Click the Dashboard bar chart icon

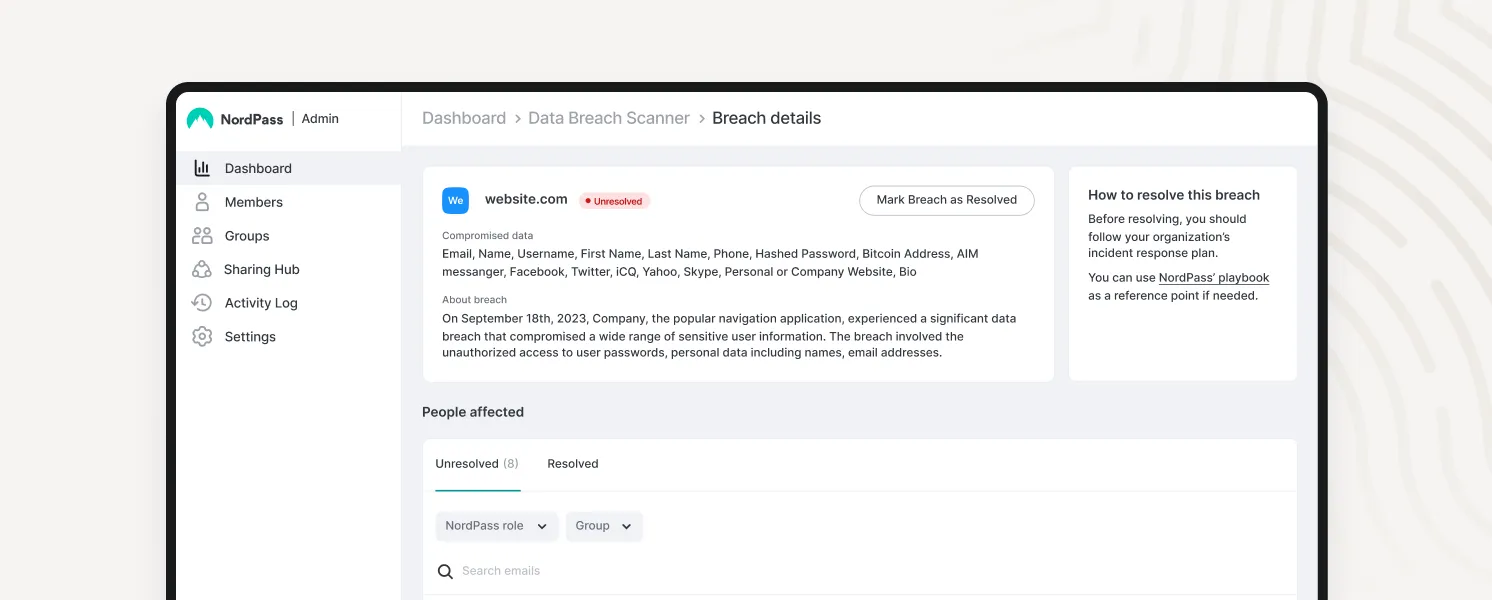pyautogui.click(x=202, y=168)
